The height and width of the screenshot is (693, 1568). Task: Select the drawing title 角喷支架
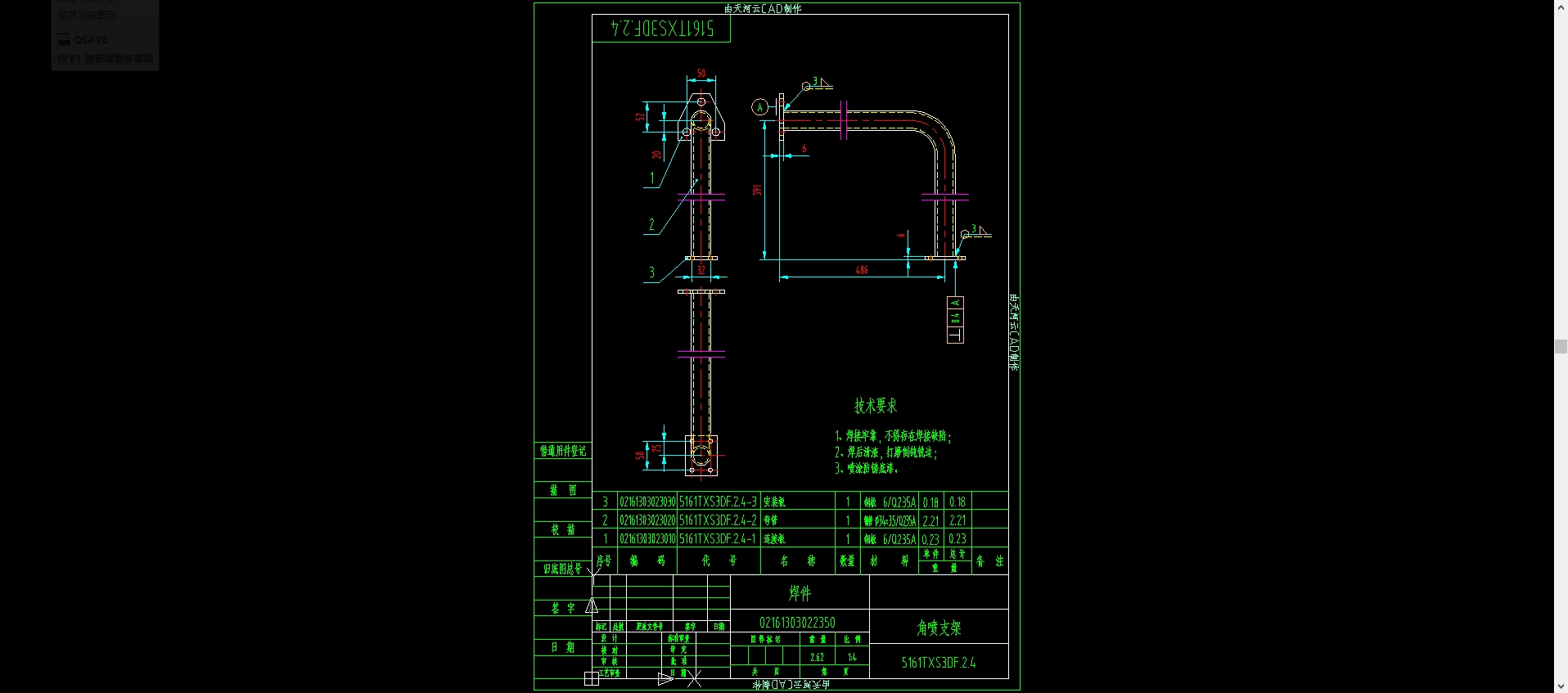pos(939,628)
